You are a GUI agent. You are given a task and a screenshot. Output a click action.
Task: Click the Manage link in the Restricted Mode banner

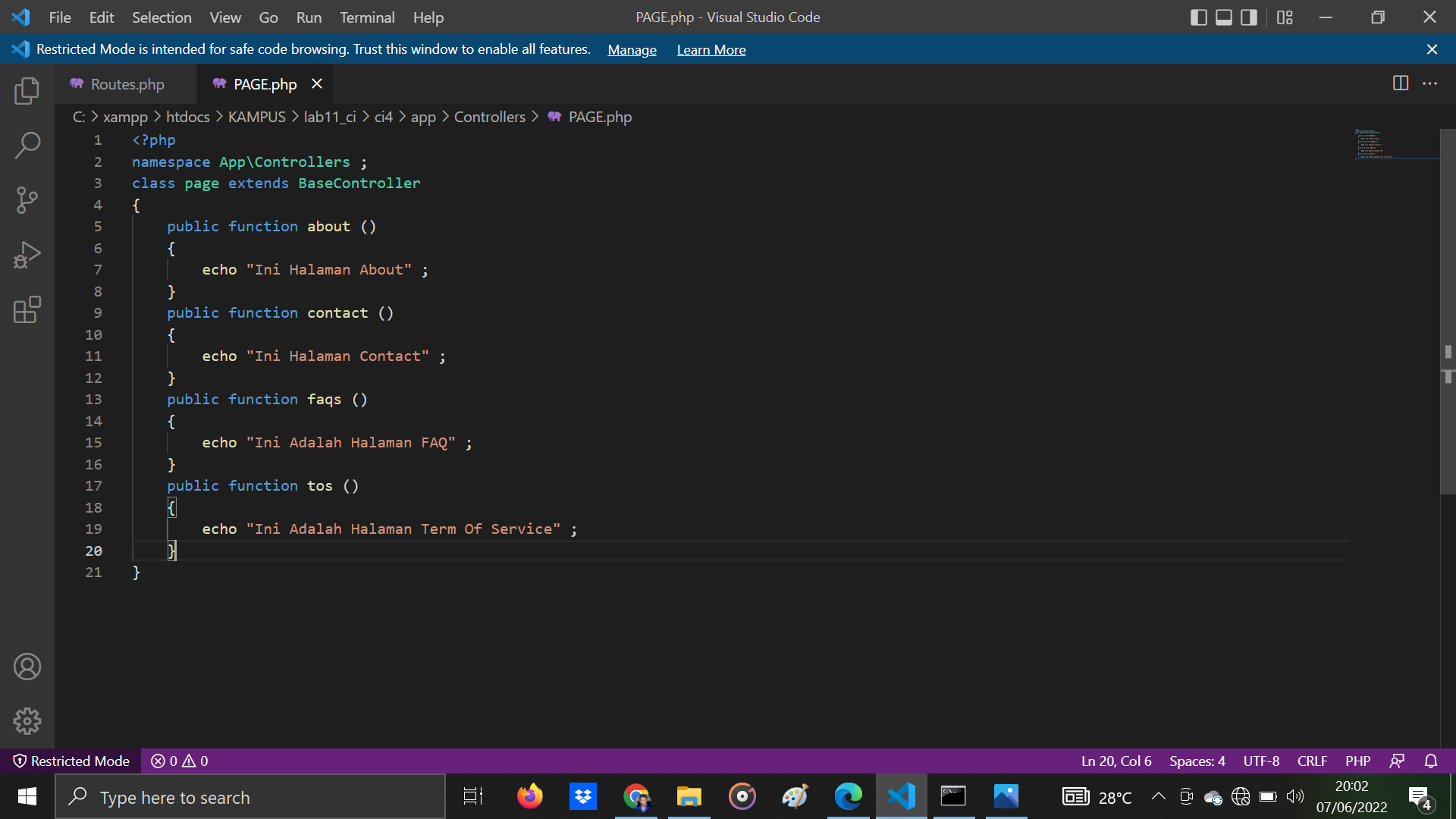[632, 49]
